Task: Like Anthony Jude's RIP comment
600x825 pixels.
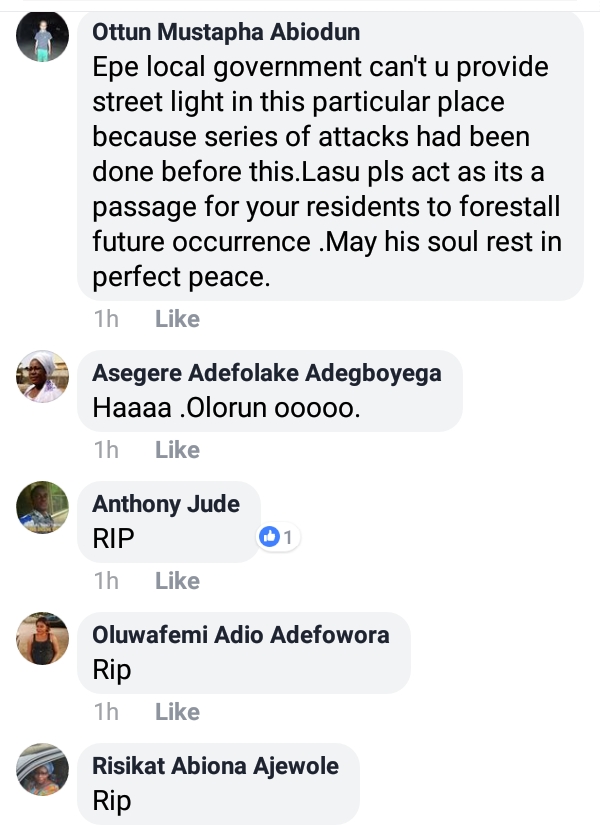Action: [x=177, y=581]
